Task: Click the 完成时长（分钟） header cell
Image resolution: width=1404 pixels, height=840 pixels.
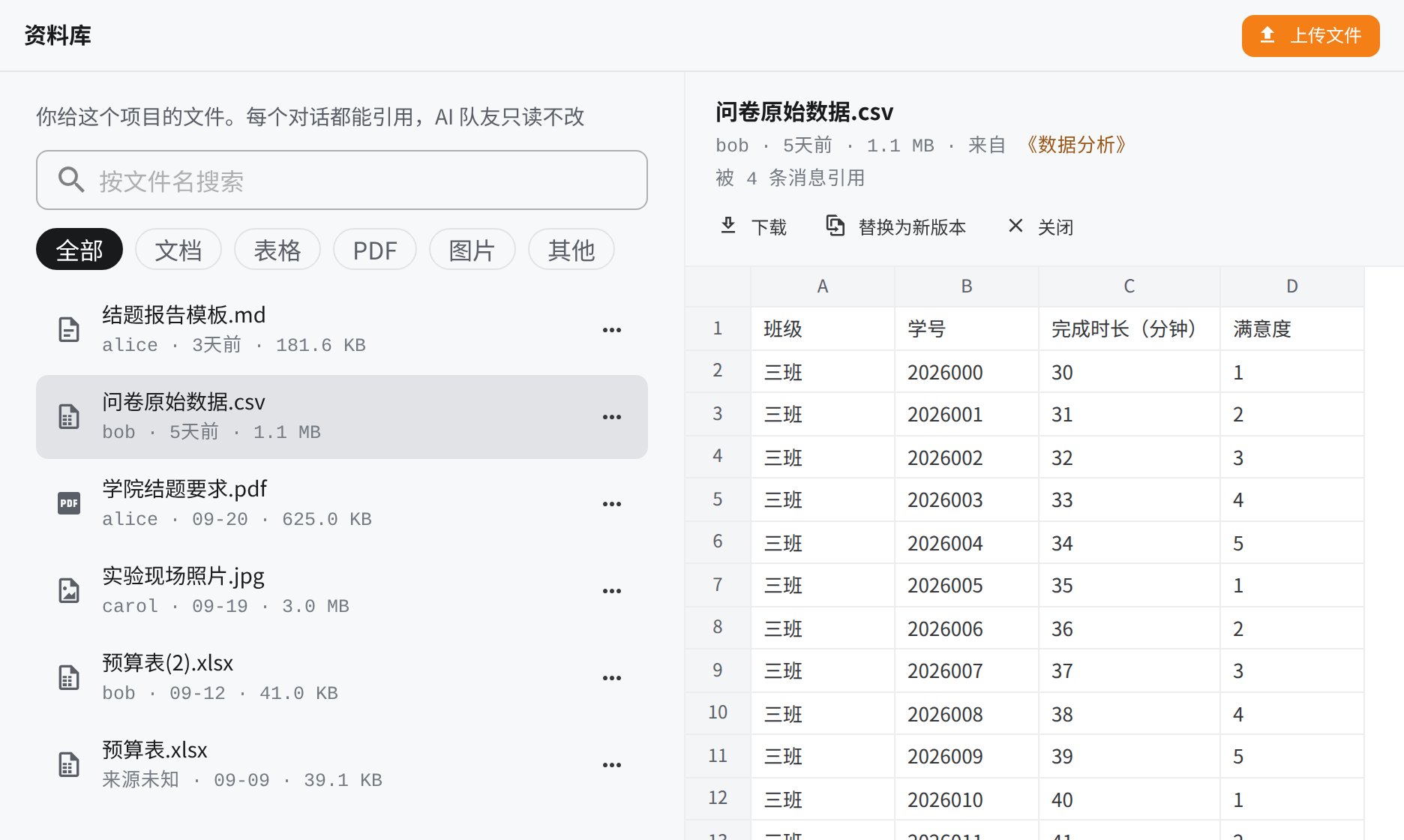Action: (x=1129, y=328)
